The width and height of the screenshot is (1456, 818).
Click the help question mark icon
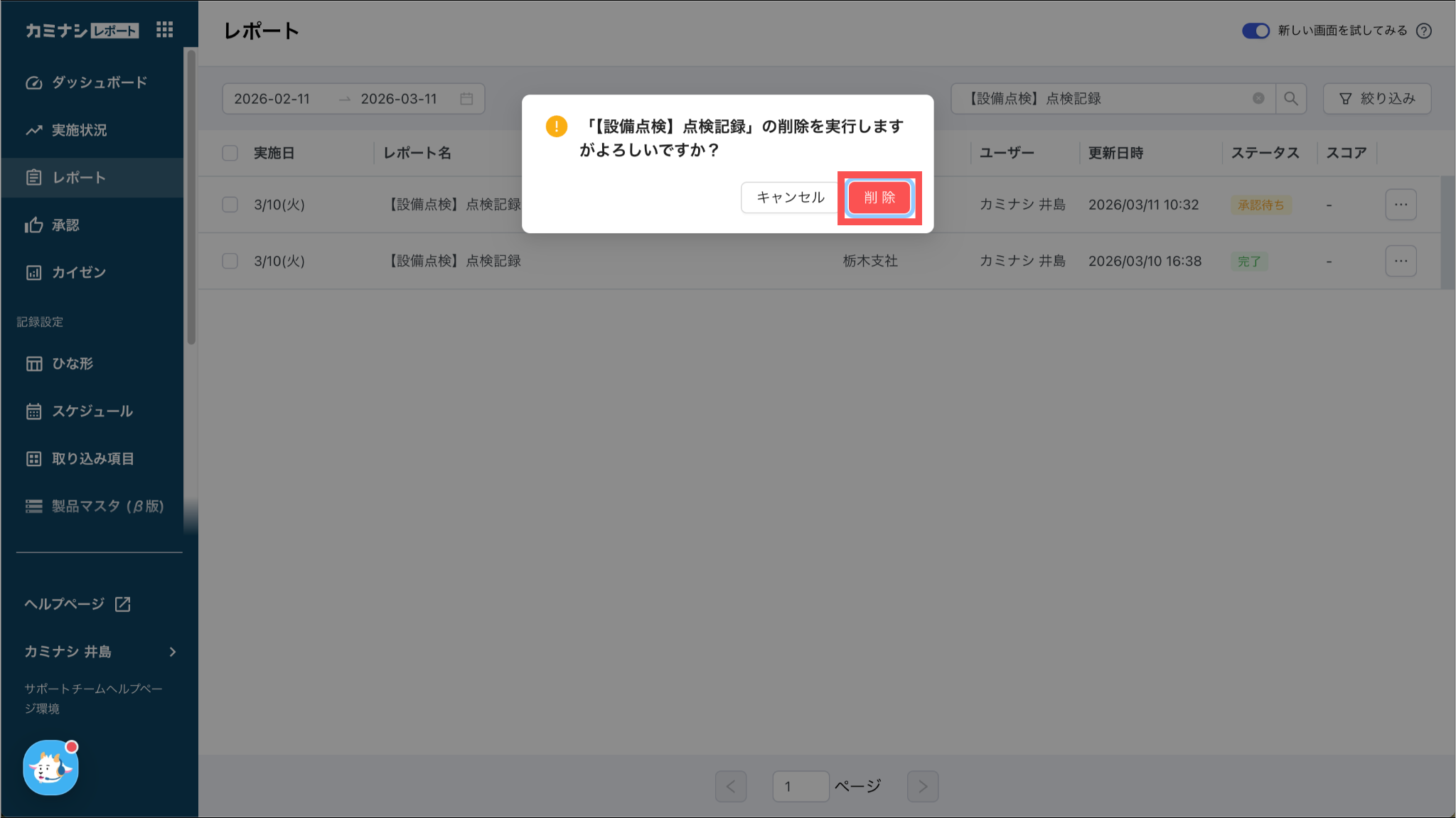(x=1423, y=31)
